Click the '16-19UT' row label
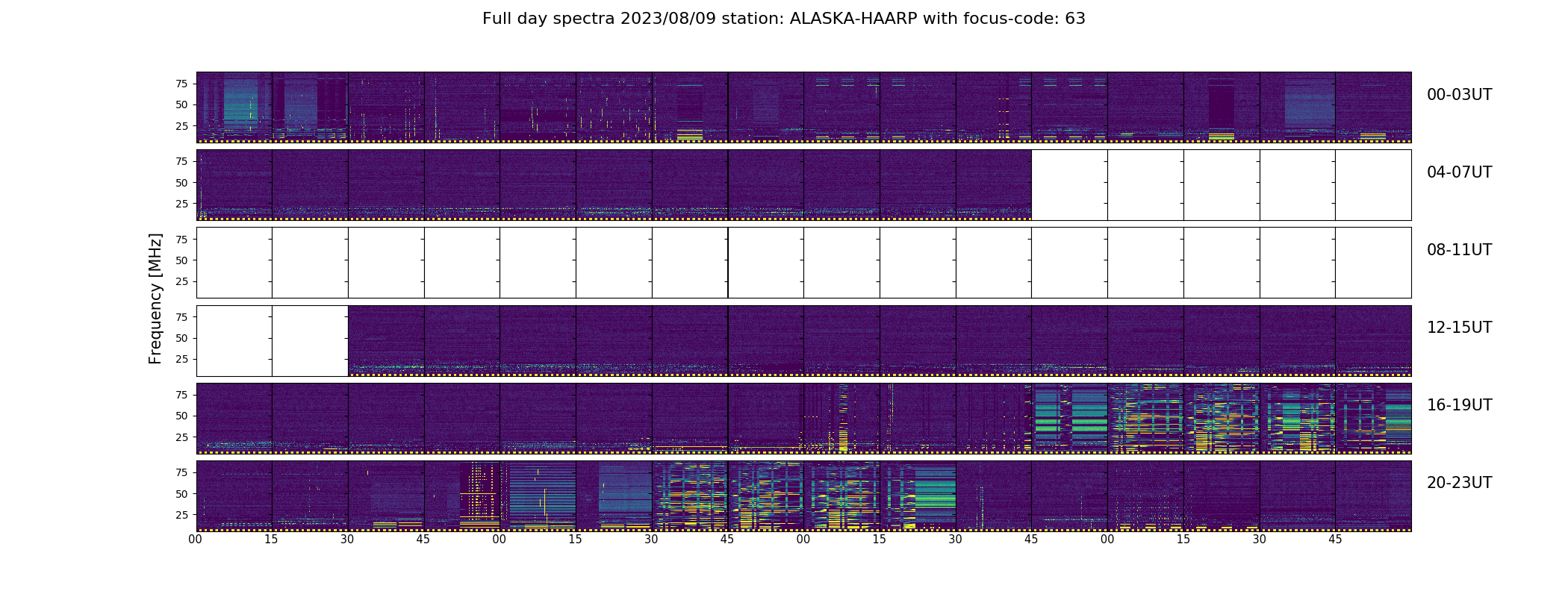This screenshot has height=597, width=1568. 1459,405
